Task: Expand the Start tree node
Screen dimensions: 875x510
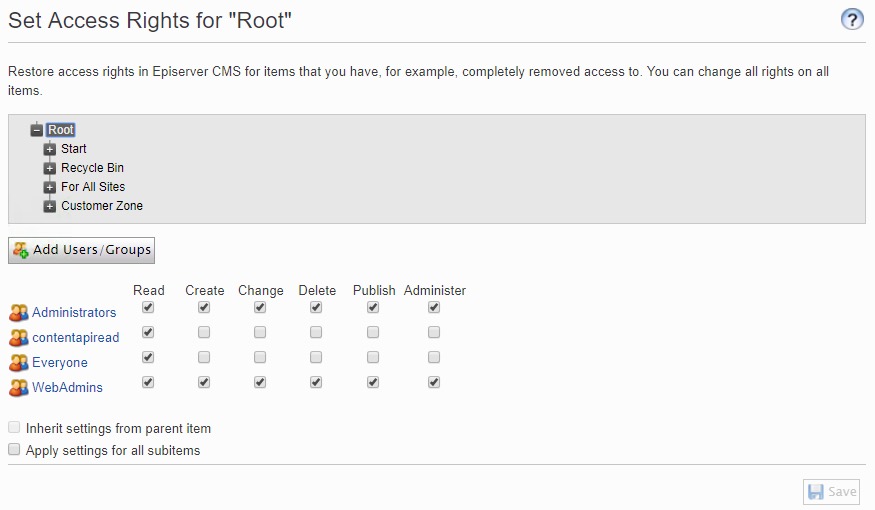Action: tap(50, 149)
